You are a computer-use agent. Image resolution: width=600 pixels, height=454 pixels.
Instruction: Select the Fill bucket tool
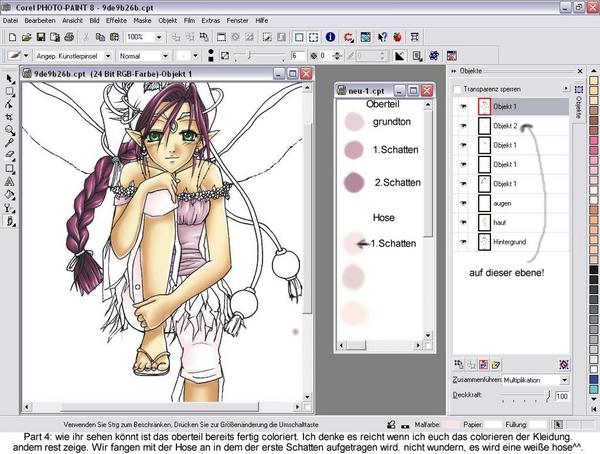coord(10,194)
